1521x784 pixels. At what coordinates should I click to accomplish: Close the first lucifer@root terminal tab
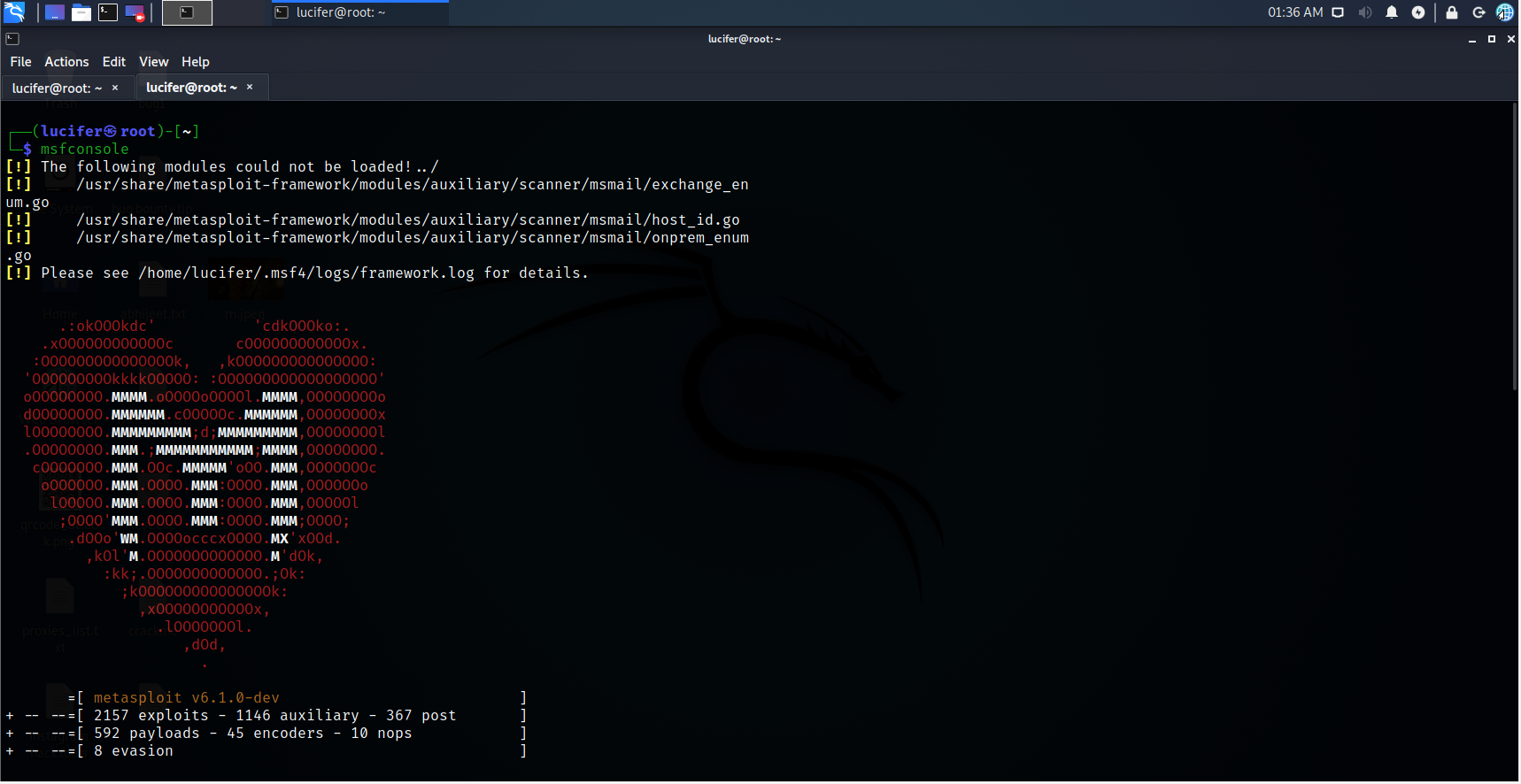pos(115,88)
